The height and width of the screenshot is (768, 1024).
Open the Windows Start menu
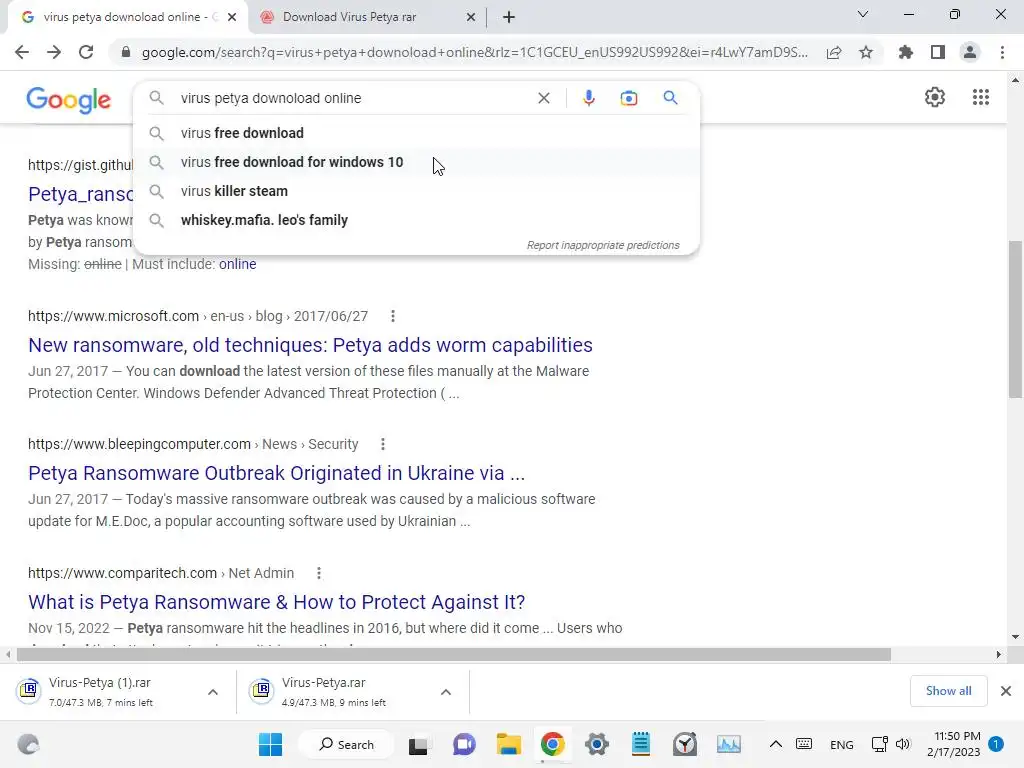pyautogui.click(x=270, y=744)
